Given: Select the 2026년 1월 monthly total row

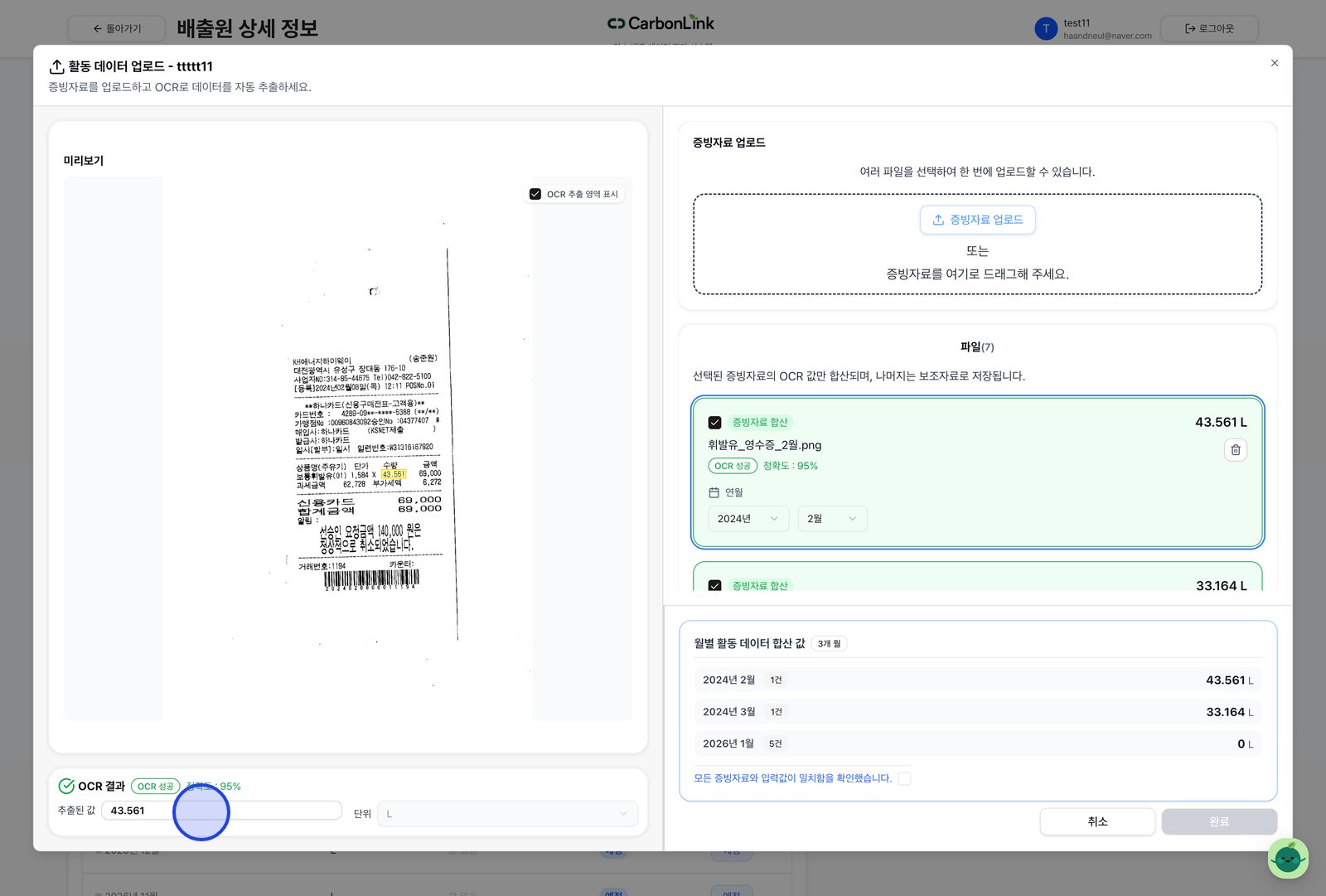Looking at the screenshot, I should click(977, 743).
